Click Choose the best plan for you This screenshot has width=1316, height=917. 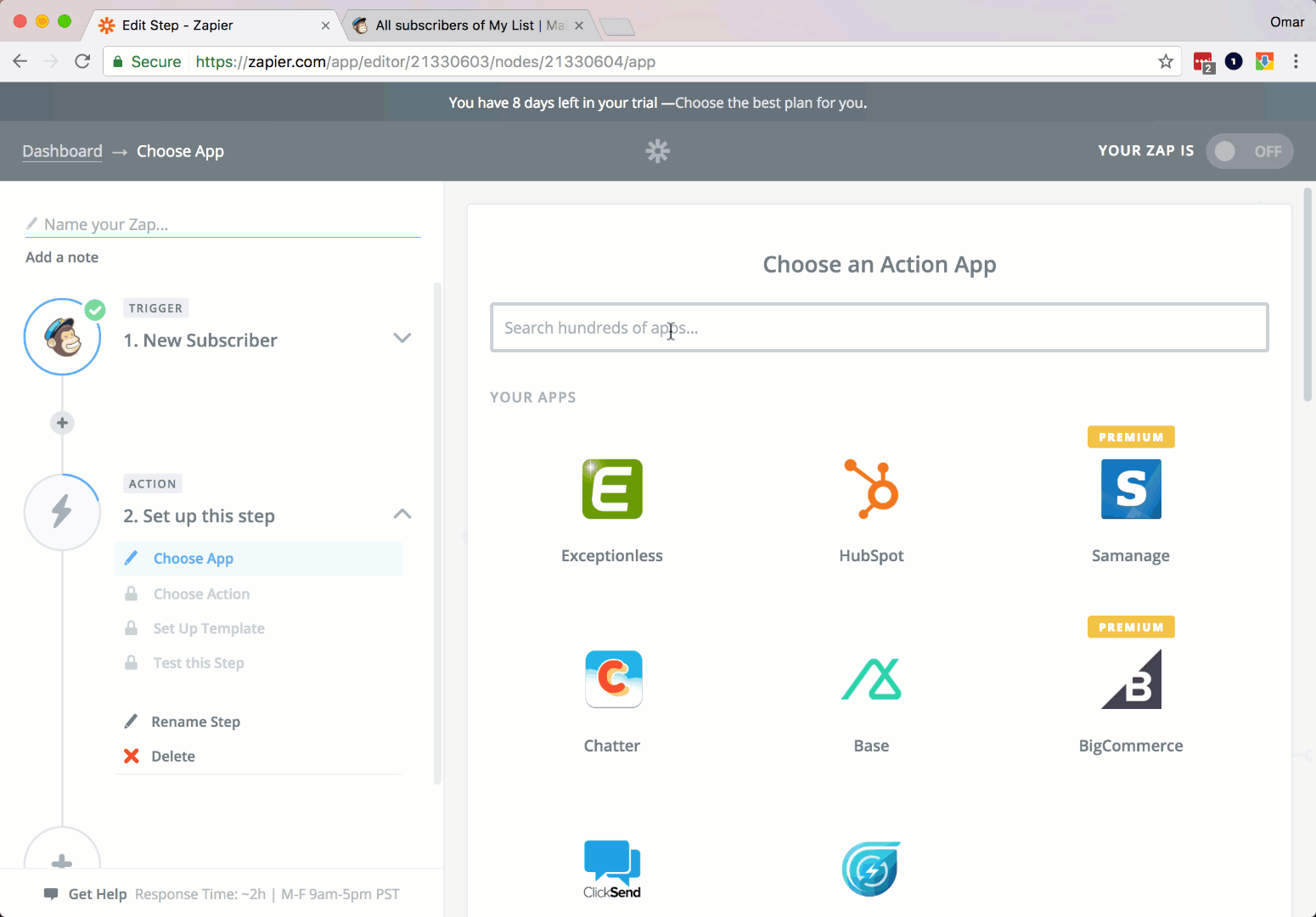point(771,103)
